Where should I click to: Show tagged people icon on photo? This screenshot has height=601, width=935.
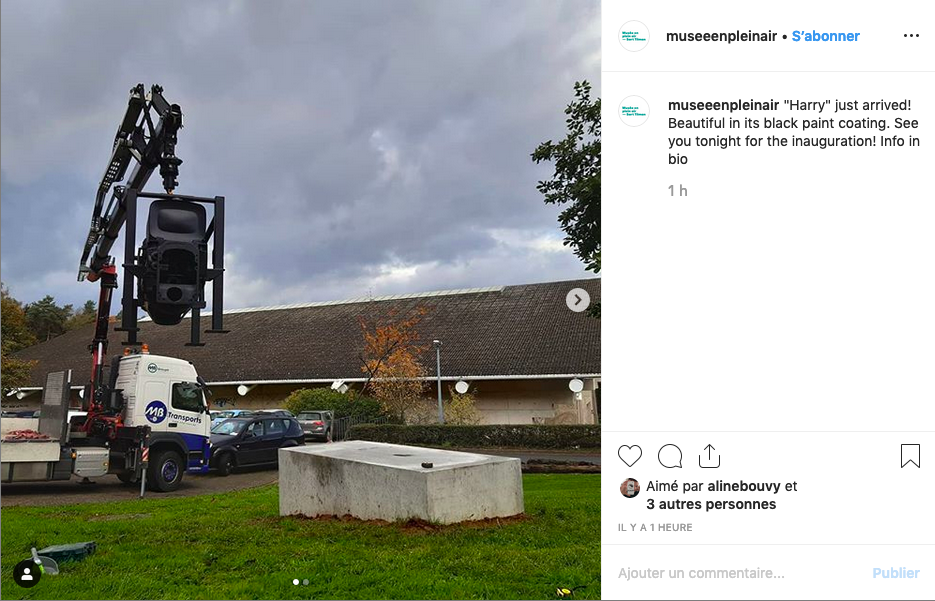point(27,574)
